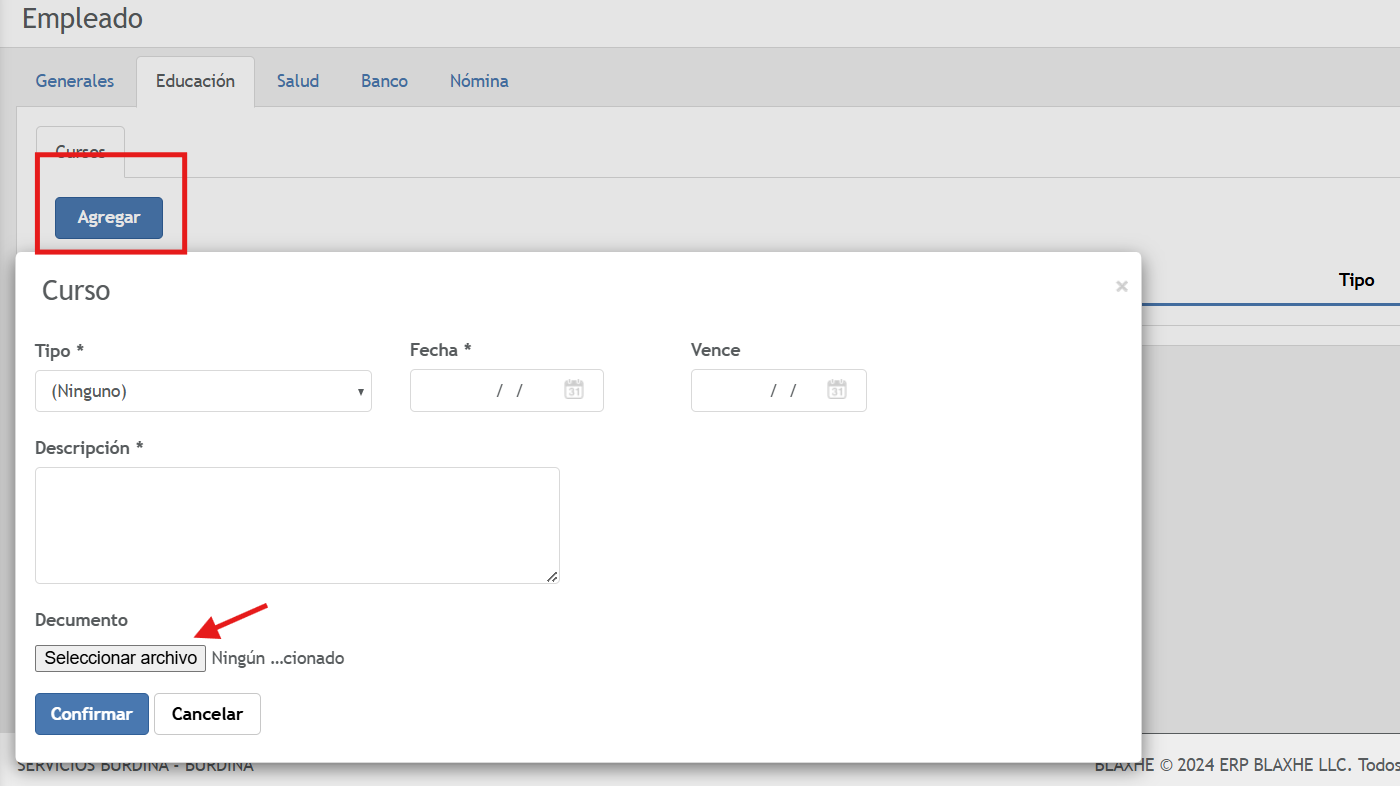Click into the Descripción text area
Viewport: 1400px width, 786px height.
point(297,525)
